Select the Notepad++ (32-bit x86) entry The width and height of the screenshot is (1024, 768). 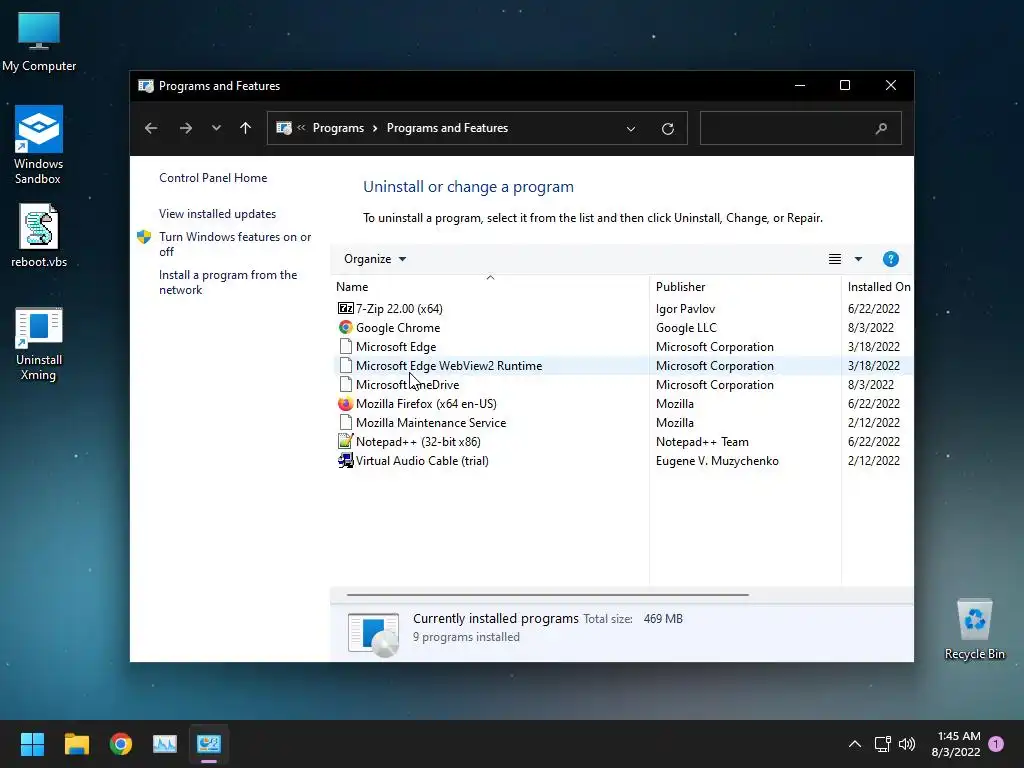click(x=624, y=441)
